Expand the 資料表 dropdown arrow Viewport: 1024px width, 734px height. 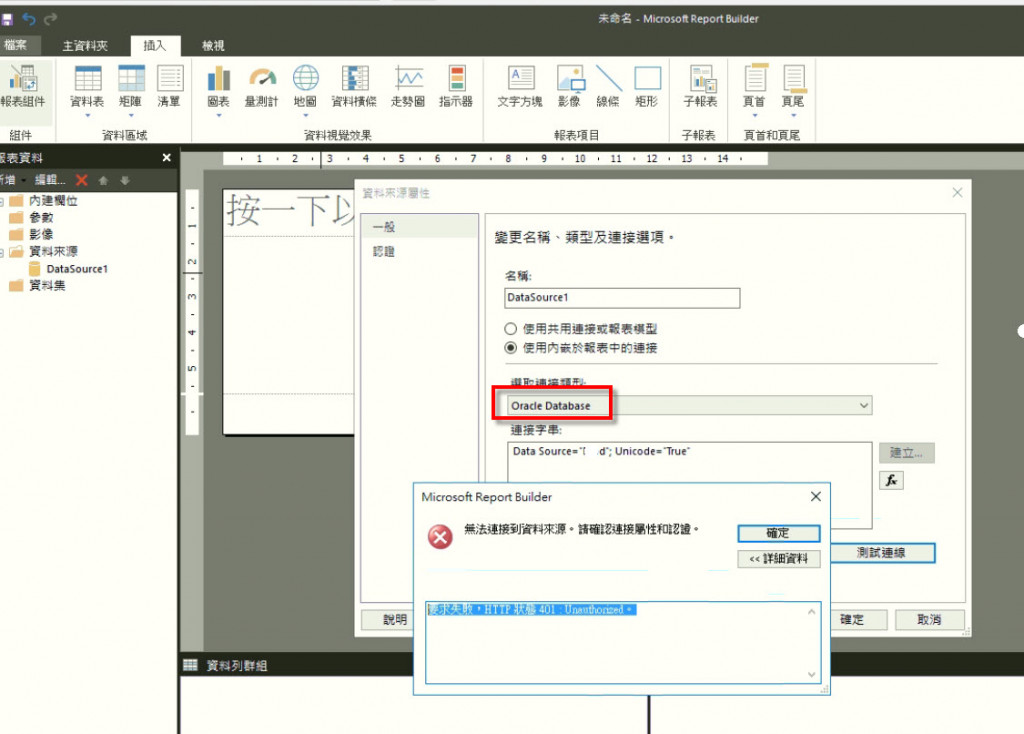[x=88, y=116]
